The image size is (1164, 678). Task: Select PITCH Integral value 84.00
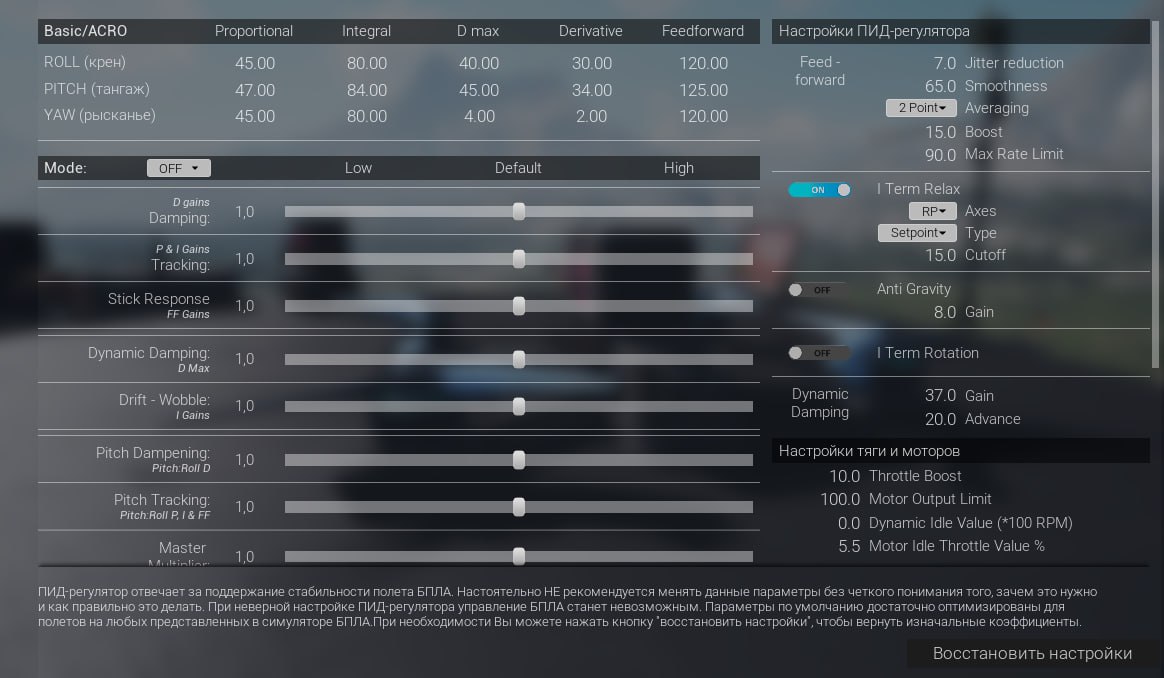367,90
